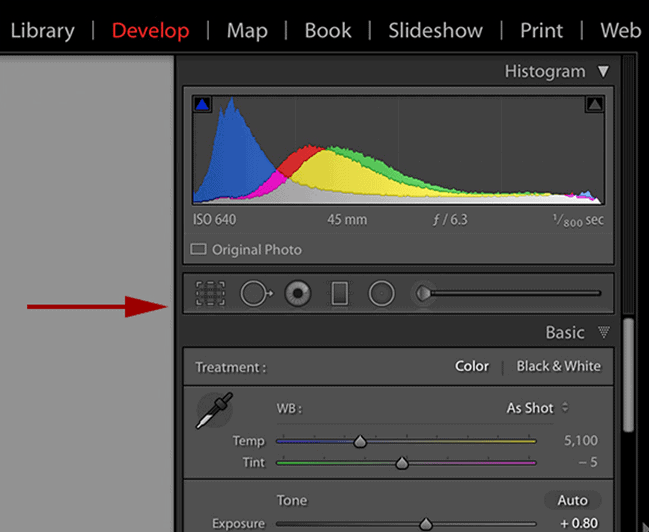Select the Crop Overlay tool
This screenshot has width=650, height=532.
click(210, 293)
